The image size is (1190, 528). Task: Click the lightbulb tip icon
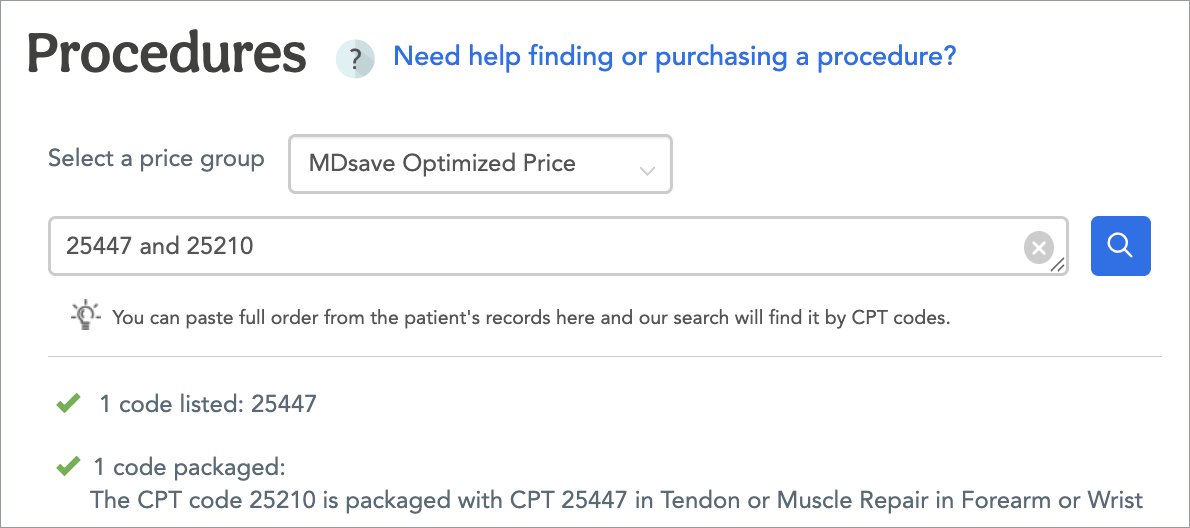[x=86, y=316]
